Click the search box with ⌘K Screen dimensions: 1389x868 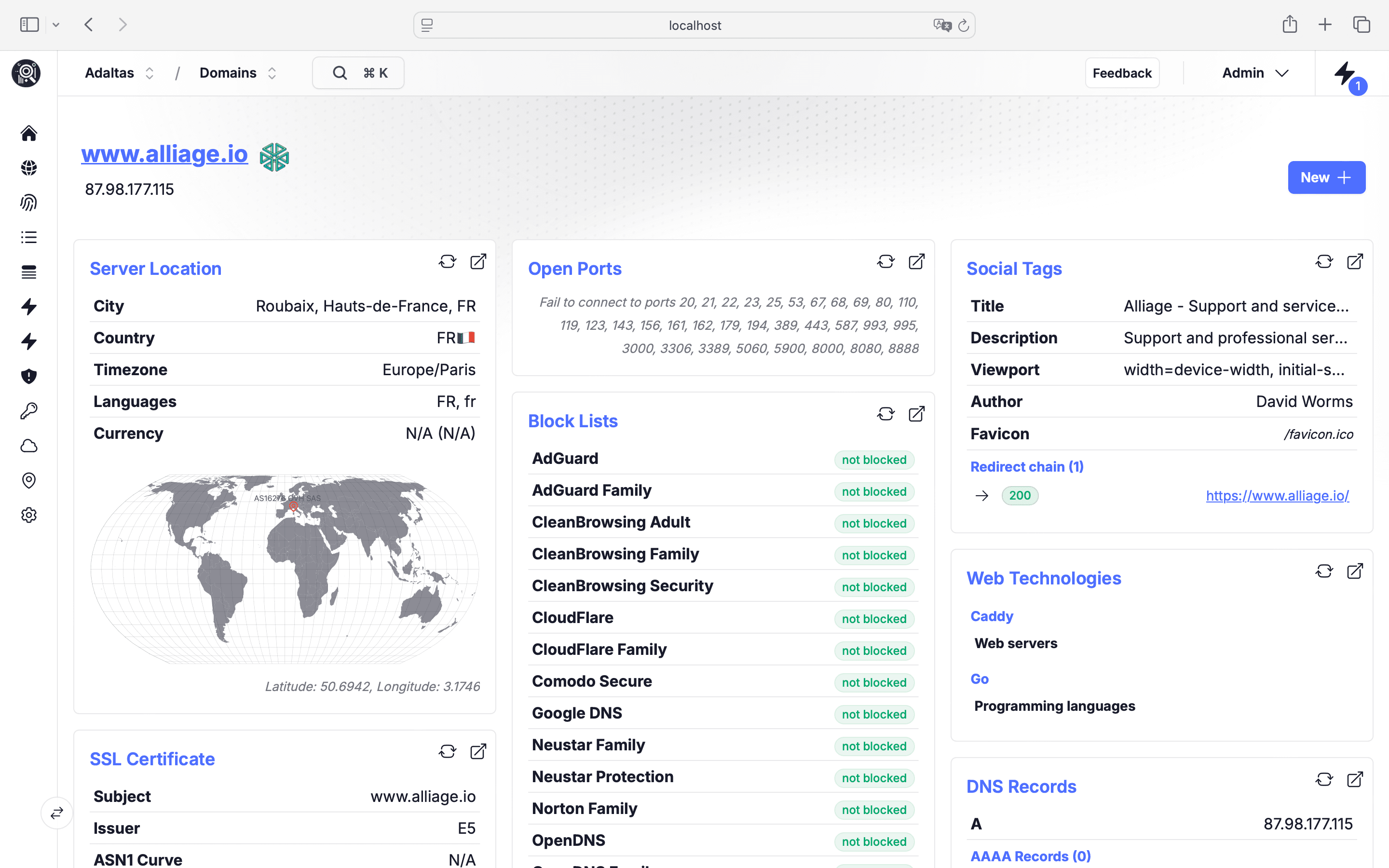point(358,73)
